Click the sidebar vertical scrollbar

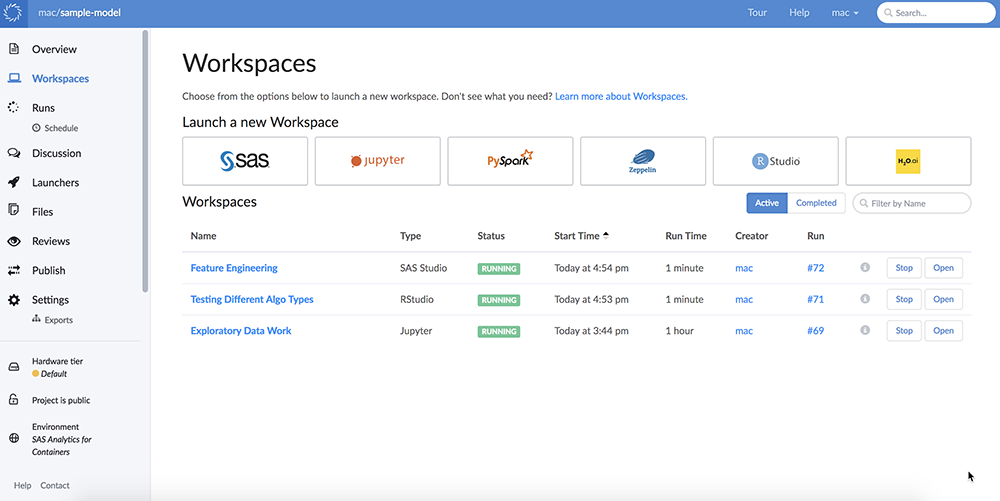point(145,161)
